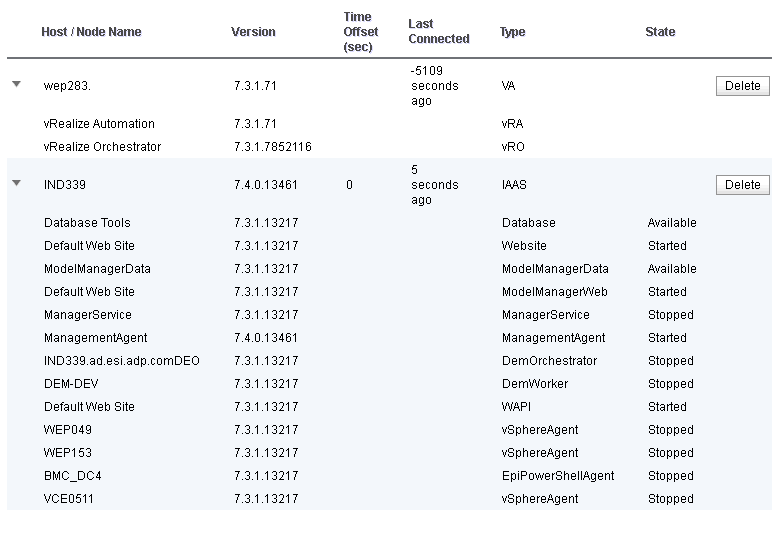The image size is (777, 545).
Task: Click the Stopped state of VCE0511
Action: coord(670,499)
